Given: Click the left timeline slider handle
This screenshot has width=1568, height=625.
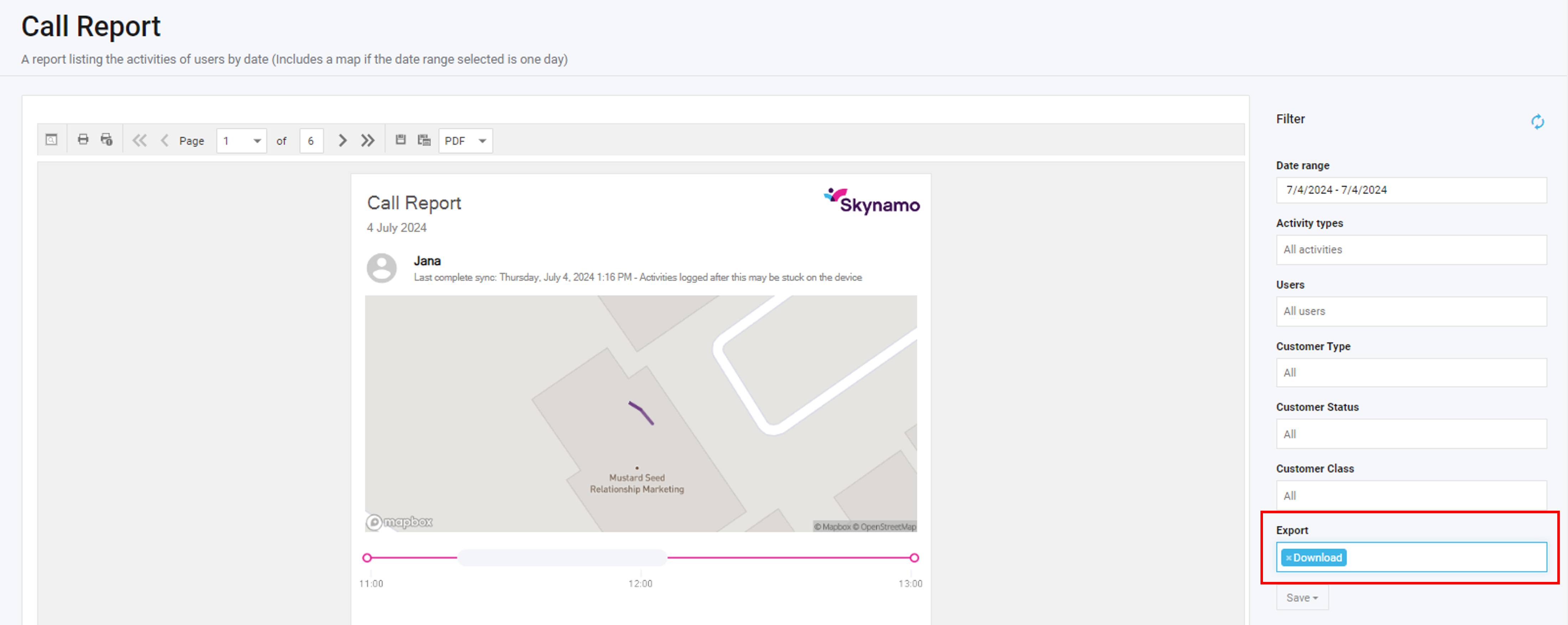Looking at the screenshot, I should (x=367, y=557).
